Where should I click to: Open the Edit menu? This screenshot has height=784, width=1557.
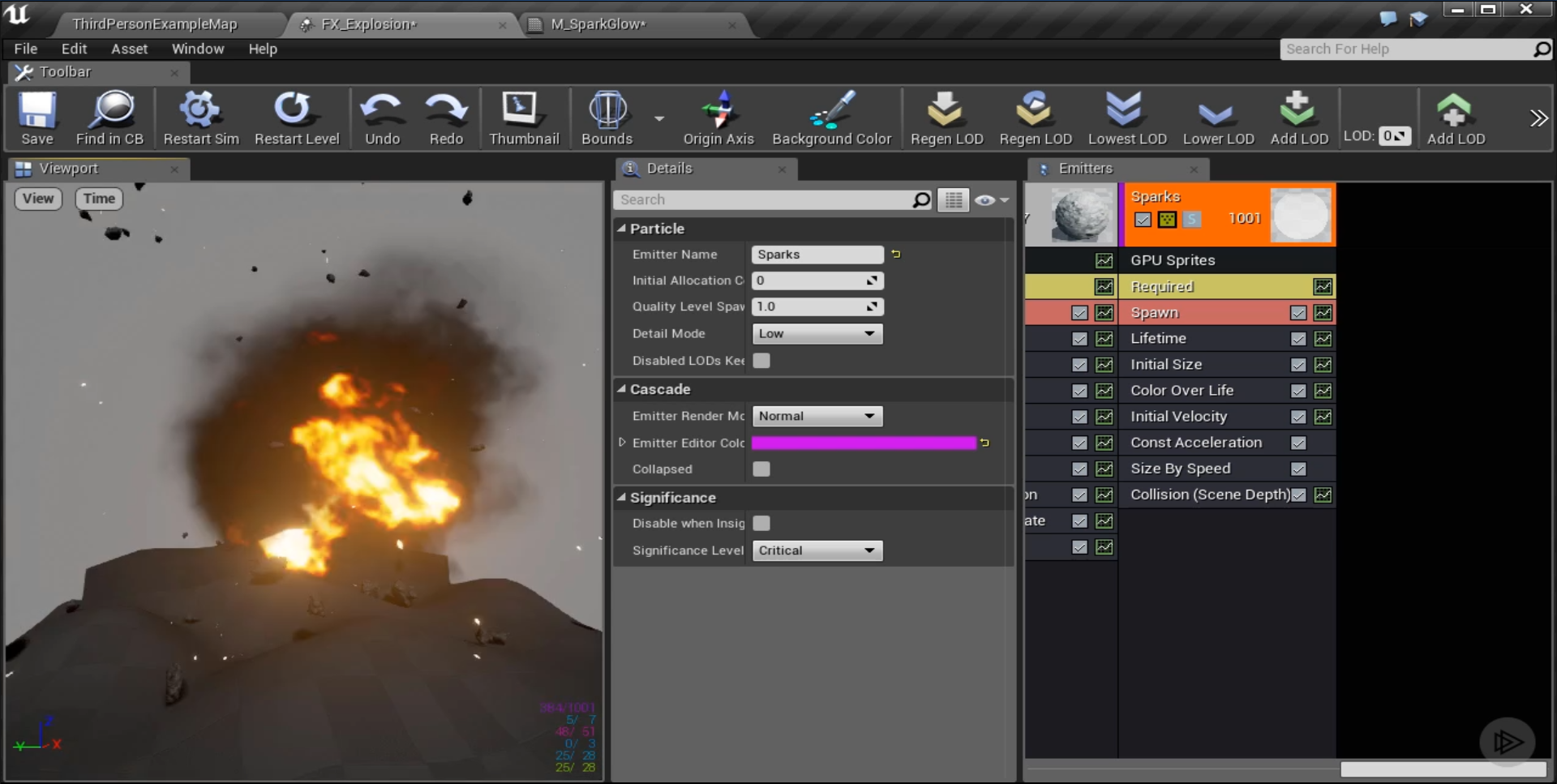click(74, 49)
